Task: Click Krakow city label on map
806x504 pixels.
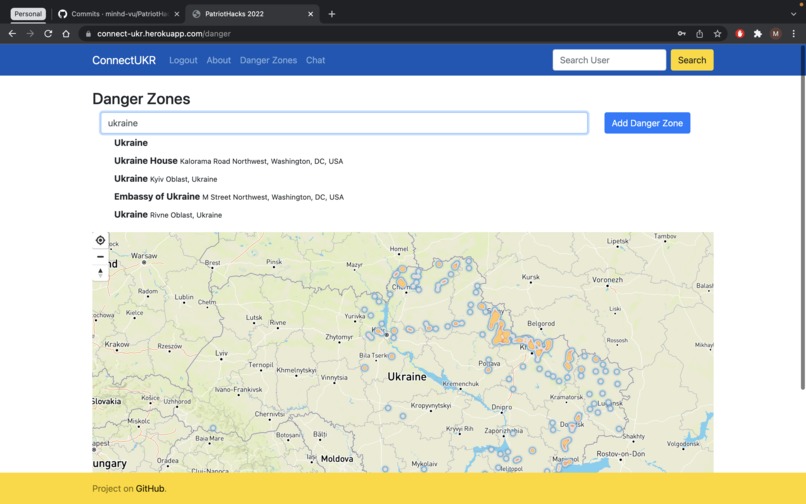Action: (x=117, y=345)
